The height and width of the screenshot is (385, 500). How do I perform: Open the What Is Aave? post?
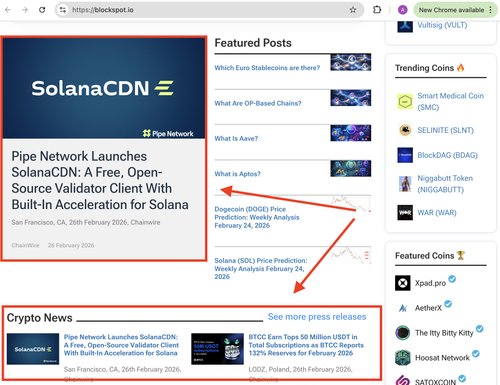(236, 138)
